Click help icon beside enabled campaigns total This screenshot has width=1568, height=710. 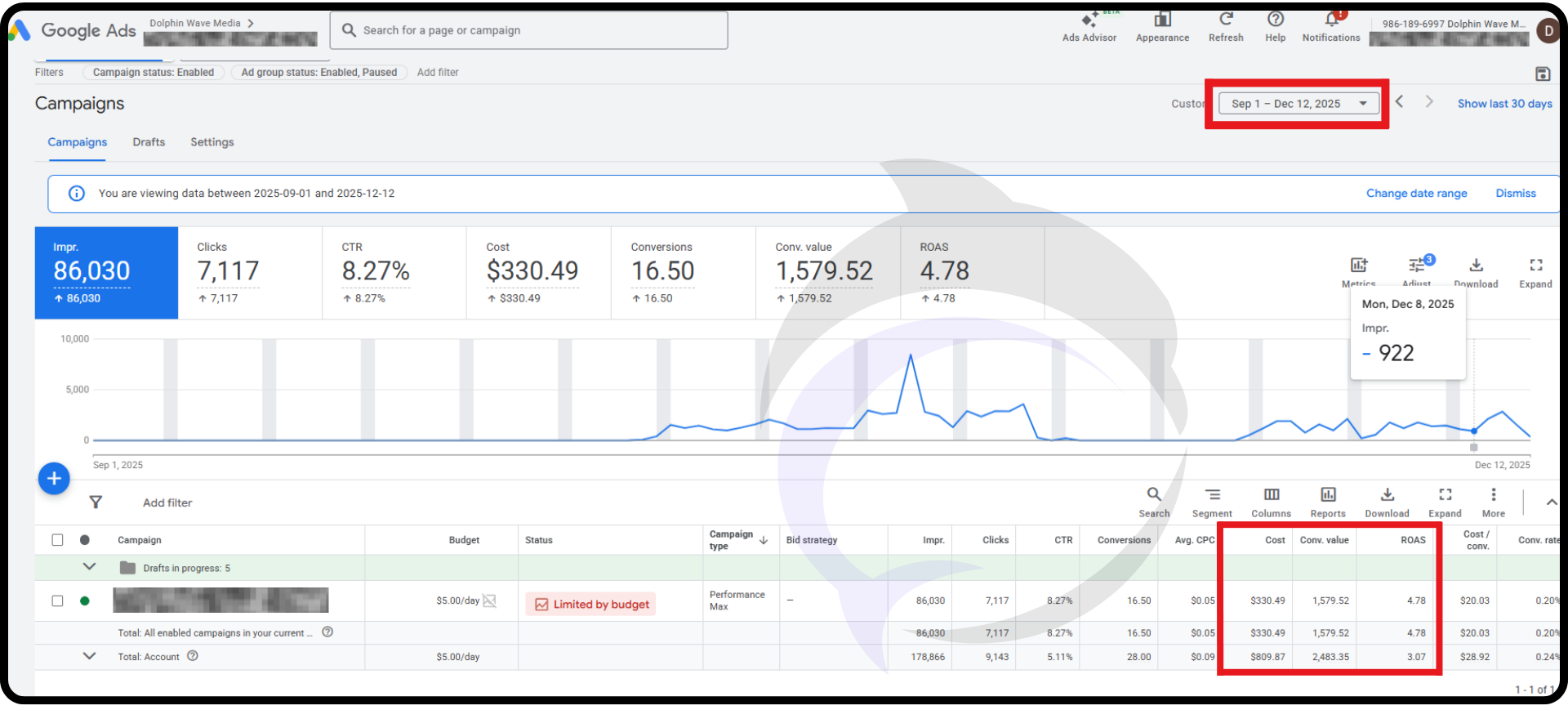[x=327, y=632]
